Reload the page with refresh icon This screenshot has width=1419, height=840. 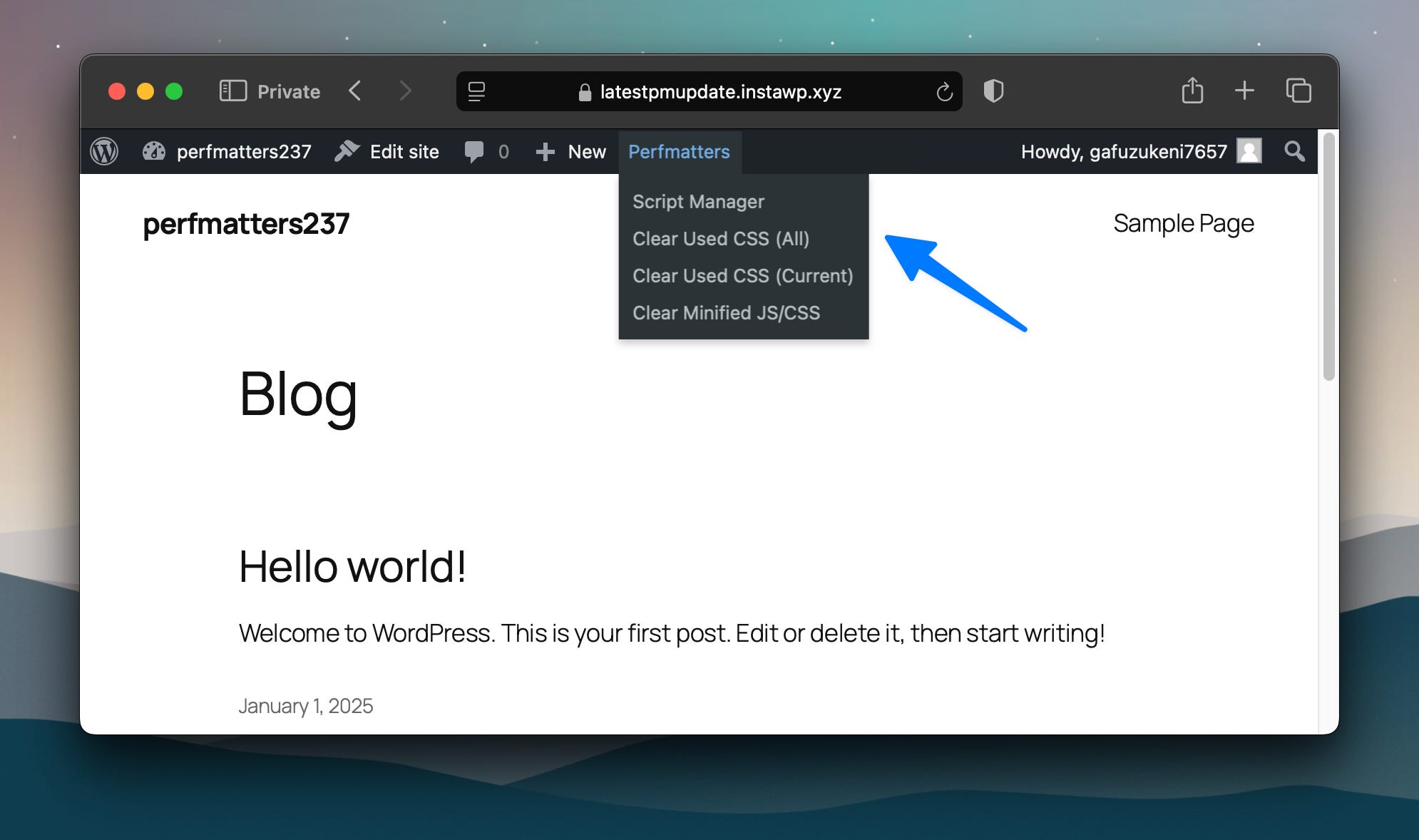944,92
